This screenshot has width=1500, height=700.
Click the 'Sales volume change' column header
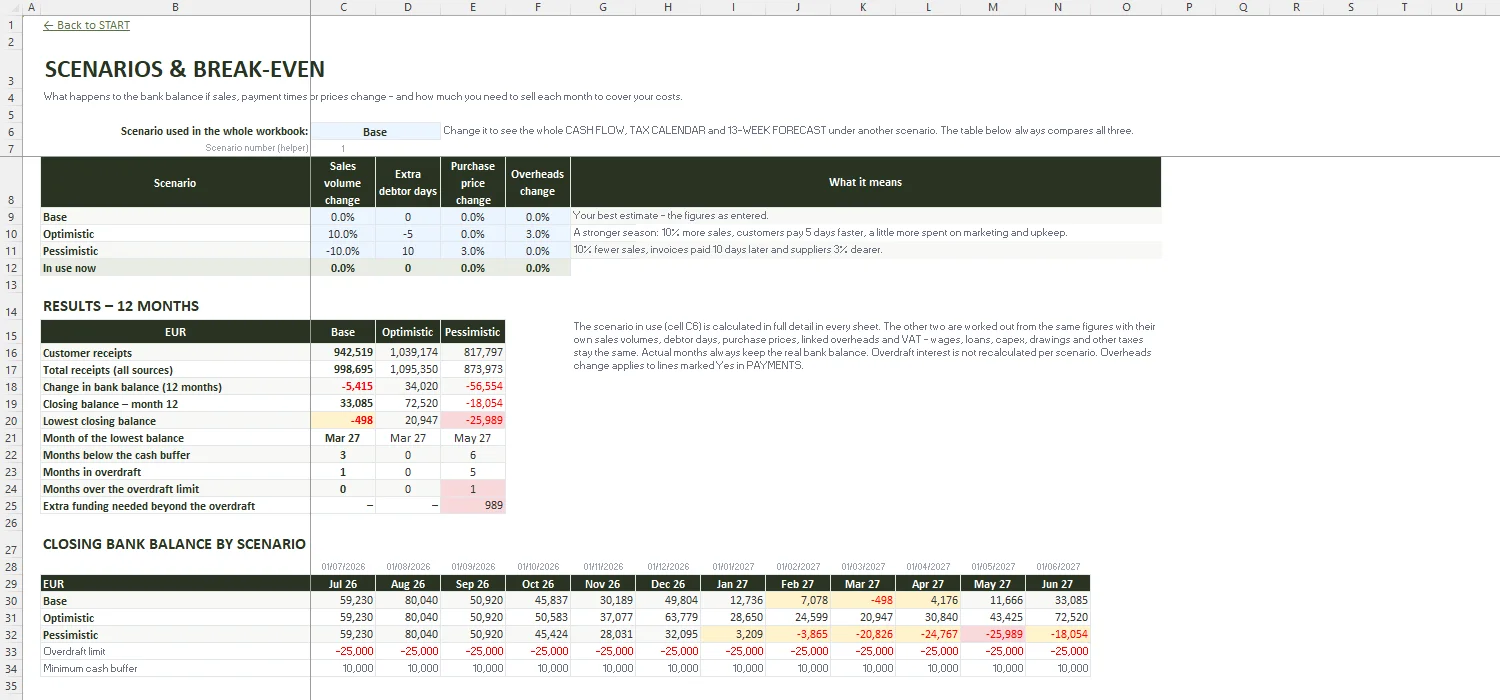pyautogui.click(x=343, y=182)
